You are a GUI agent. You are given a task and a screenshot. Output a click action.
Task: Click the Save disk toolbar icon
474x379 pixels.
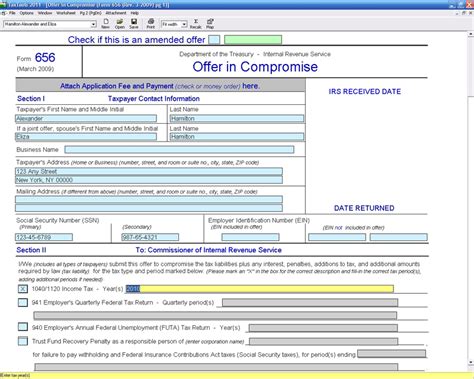tap(134, 24)
